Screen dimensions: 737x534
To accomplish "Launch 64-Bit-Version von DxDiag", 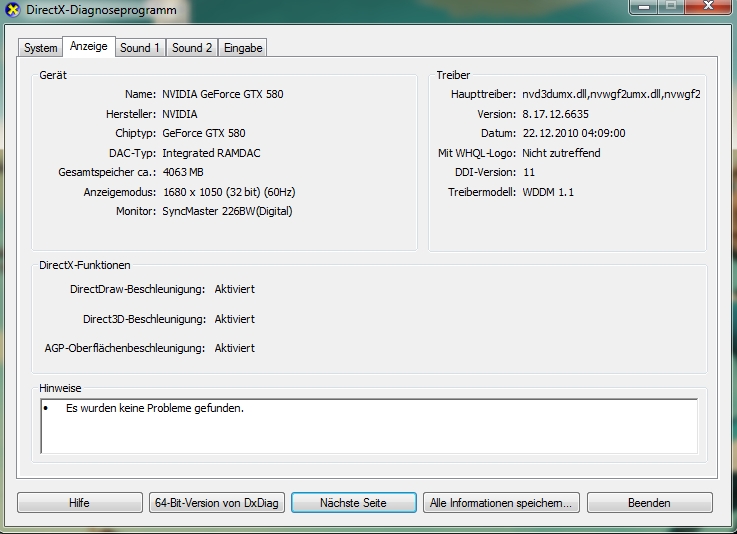I will pyautogui.click(x=217, y=503).
